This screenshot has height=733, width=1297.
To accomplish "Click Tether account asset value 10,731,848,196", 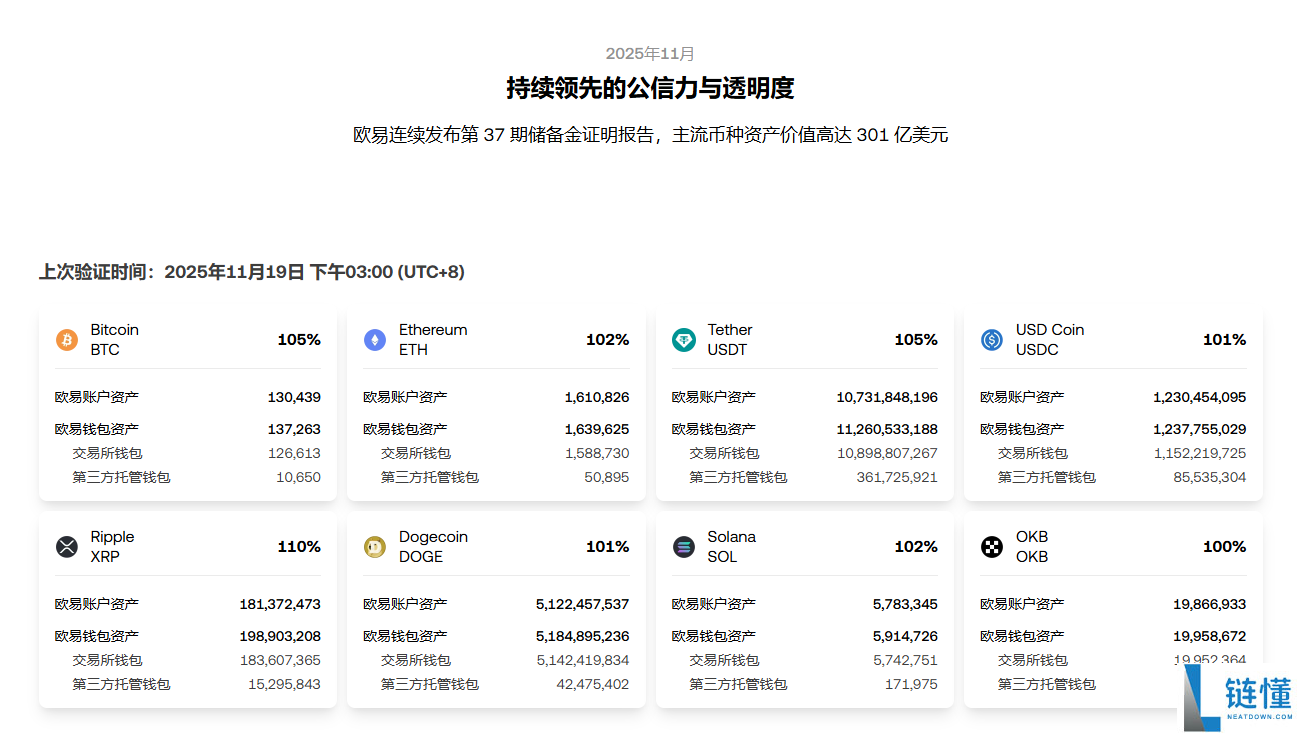I will point(887,397).
